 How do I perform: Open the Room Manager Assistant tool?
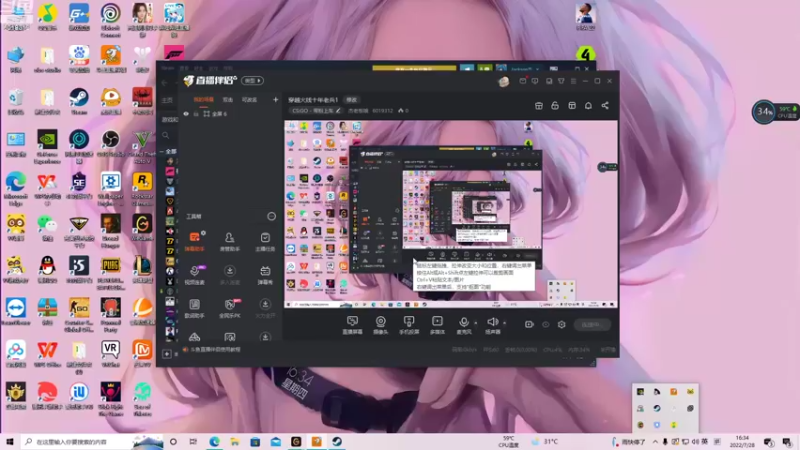230,241
